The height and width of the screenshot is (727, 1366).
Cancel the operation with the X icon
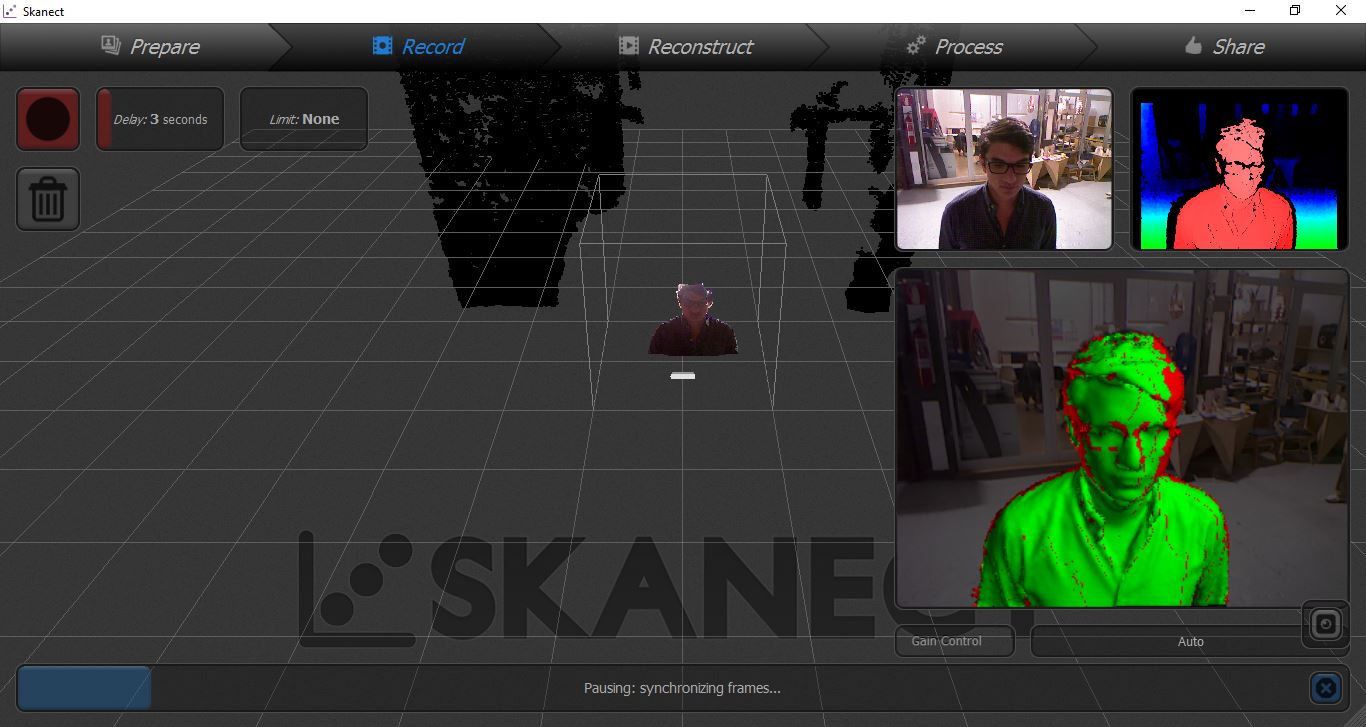1325,688
